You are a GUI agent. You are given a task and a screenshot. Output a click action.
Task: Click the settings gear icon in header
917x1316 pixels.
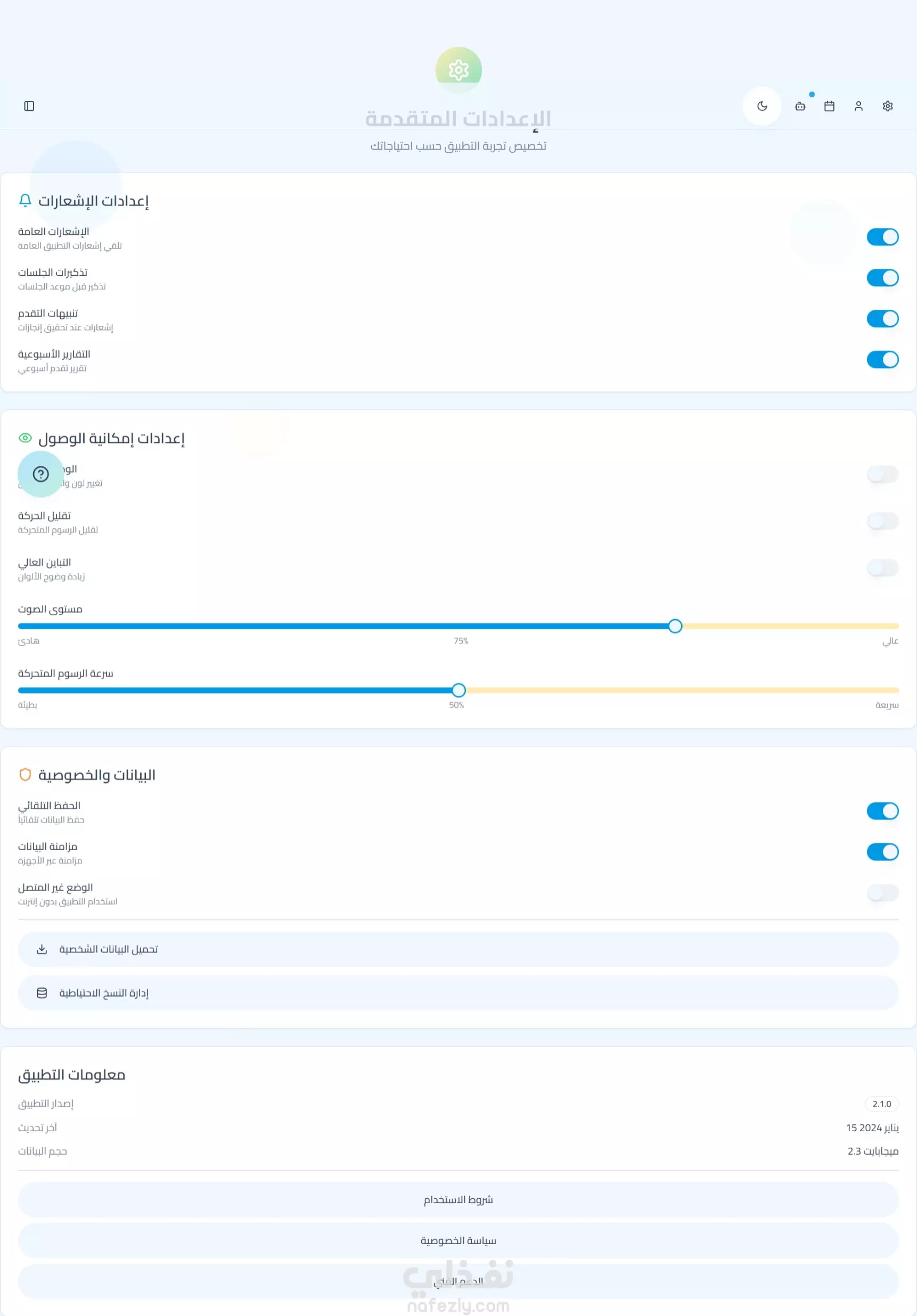(x=888, y=106)
